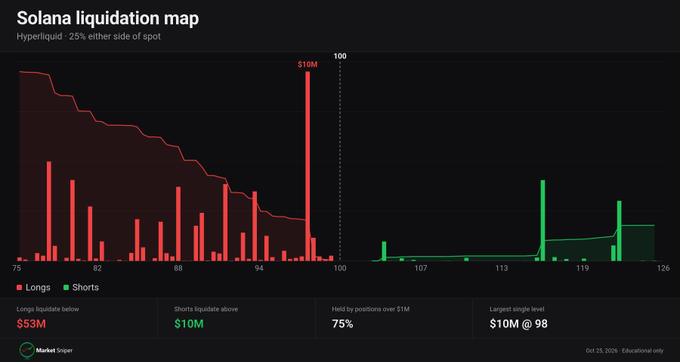Click the Solana liquidation map title
Screen dimensions: 680x362
108,19
